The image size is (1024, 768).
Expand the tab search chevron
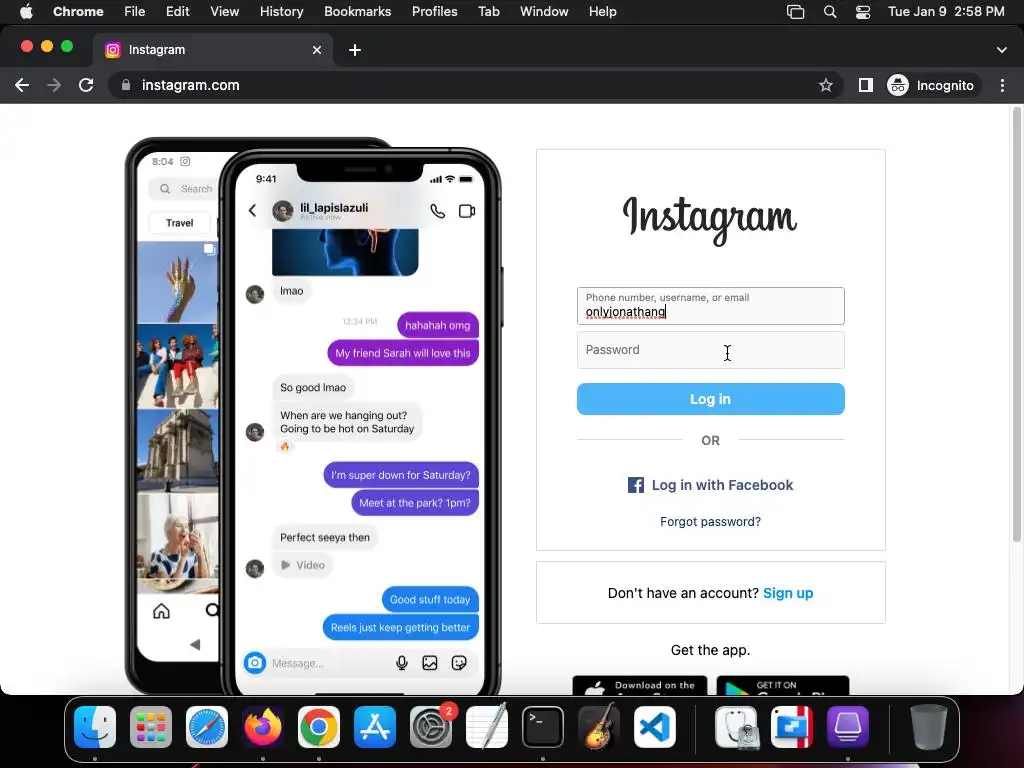(1002, 50)
